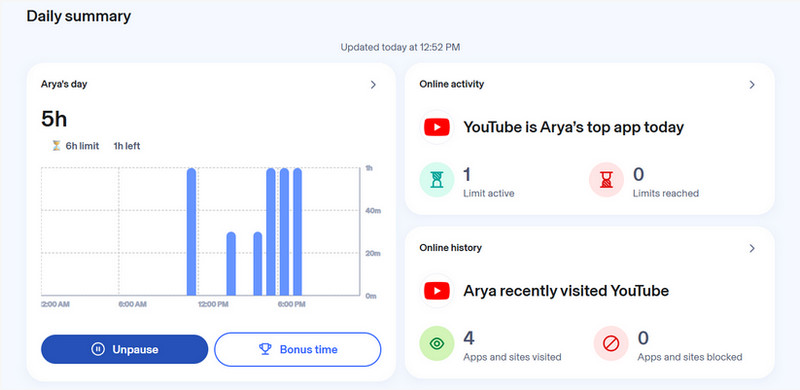Screen dimensions: 800x390
Task: Click the green Limit active hourglass icon
Action: pyautogui.click(x=437, y=180)
